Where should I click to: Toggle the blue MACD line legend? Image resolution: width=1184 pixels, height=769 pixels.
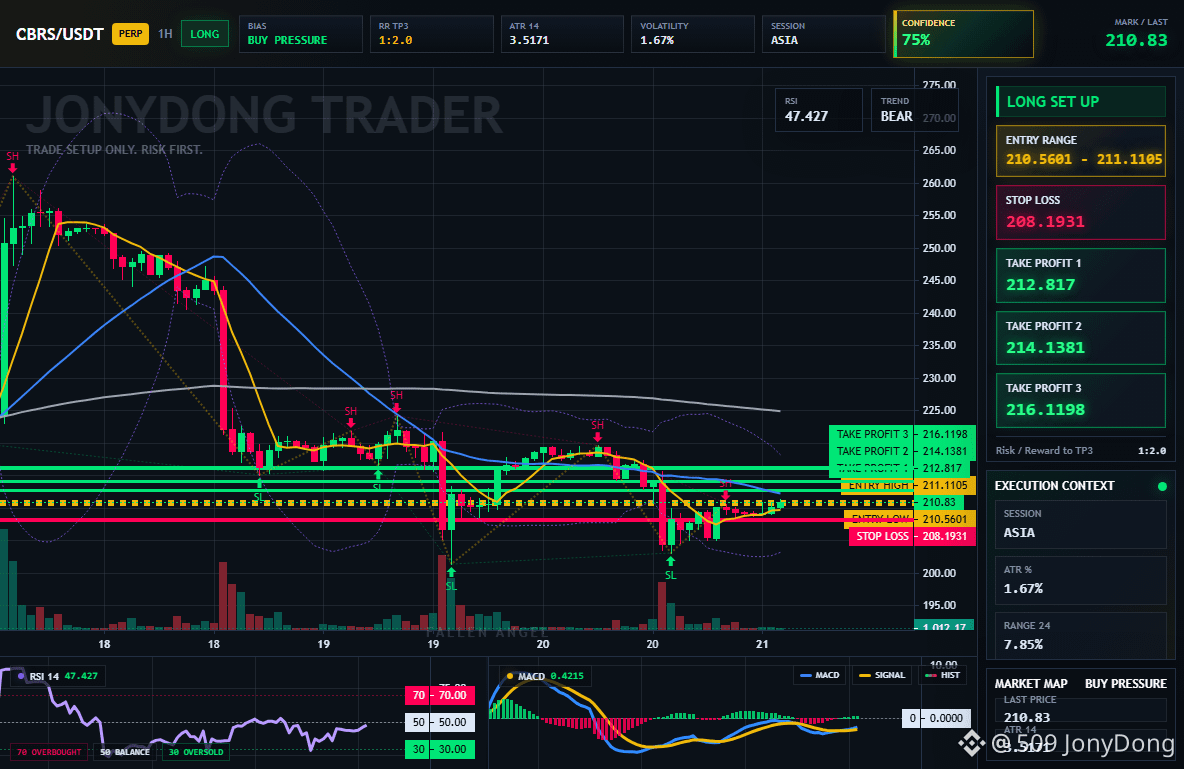[819, 675]
